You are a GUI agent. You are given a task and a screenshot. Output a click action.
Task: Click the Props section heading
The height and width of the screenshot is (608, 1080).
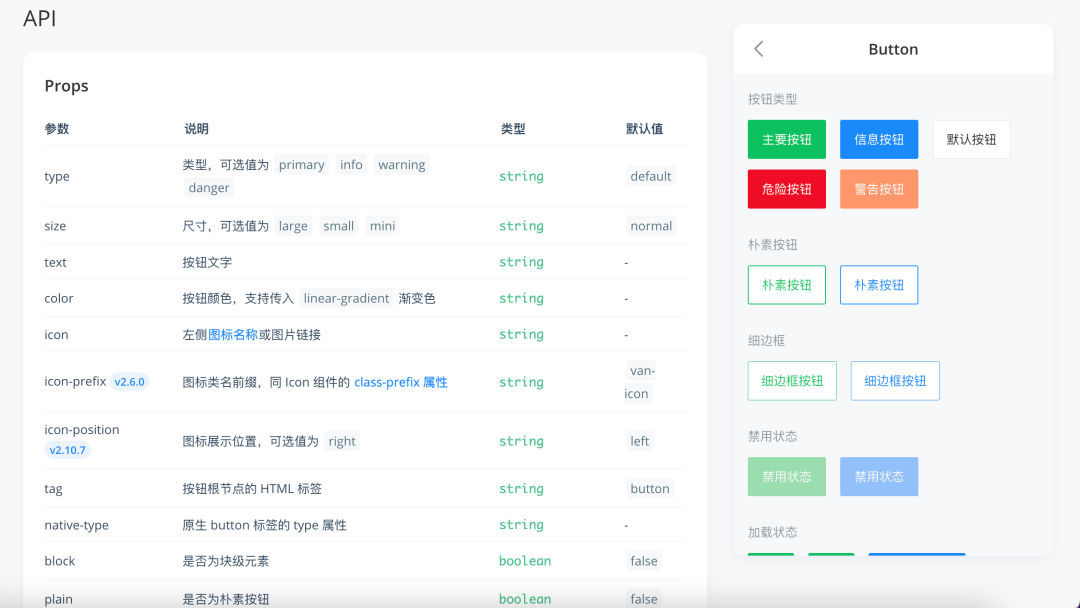(67, 86)
